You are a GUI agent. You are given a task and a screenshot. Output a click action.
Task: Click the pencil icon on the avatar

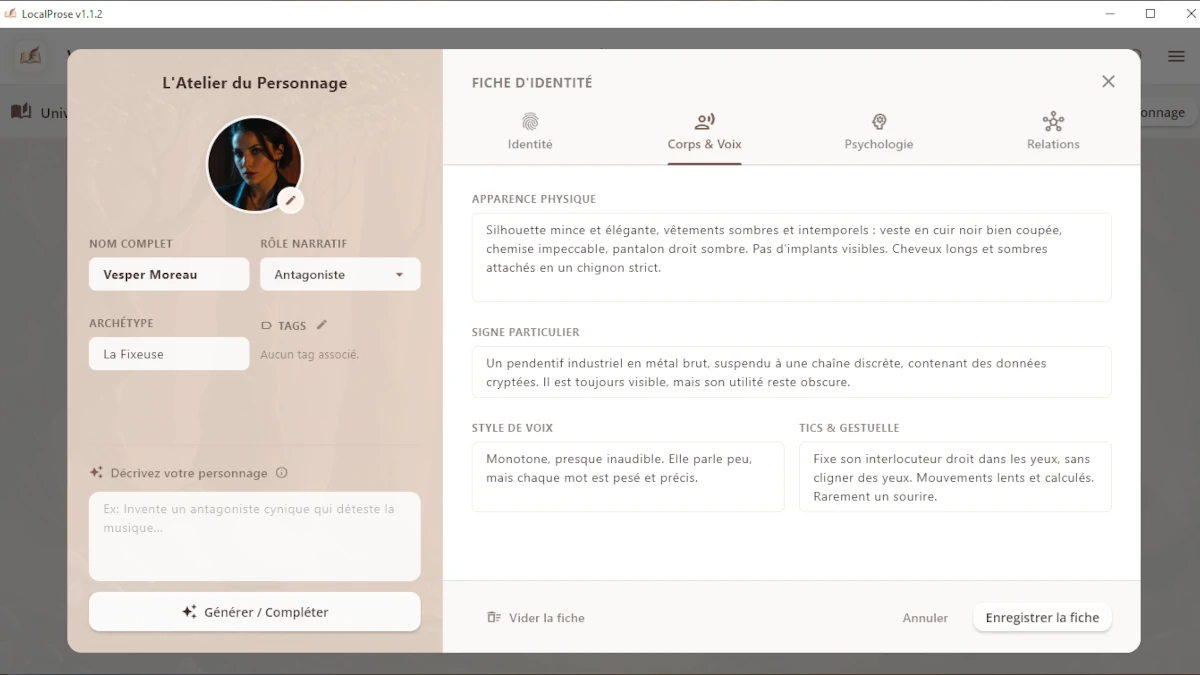[290, 200]
